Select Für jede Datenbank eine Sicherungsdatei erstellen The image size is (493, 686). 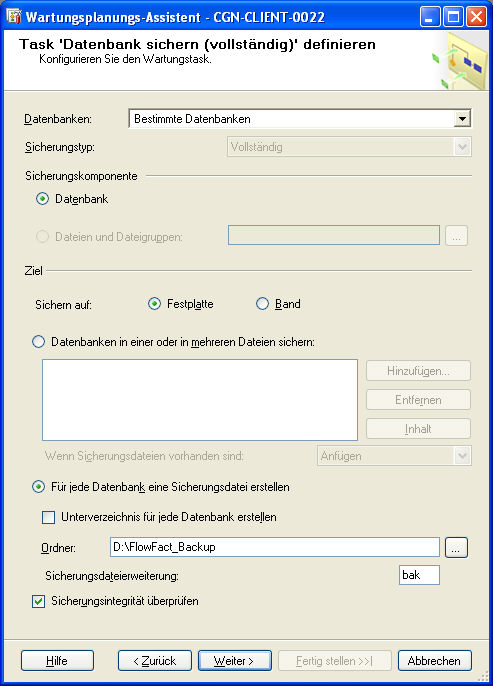click(x=38, y=487)
